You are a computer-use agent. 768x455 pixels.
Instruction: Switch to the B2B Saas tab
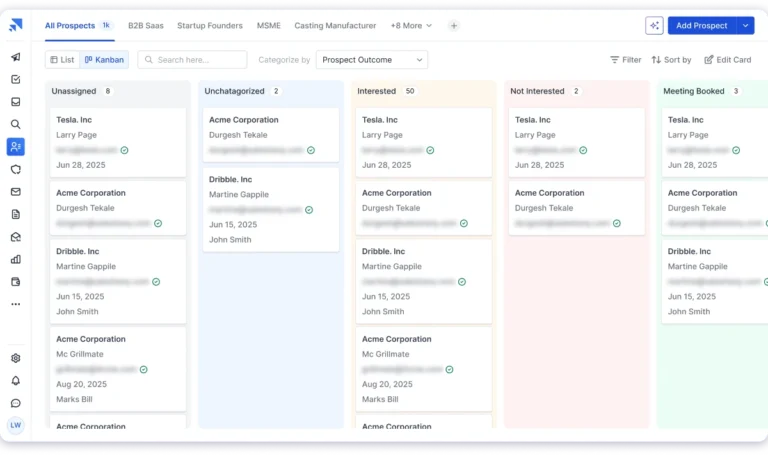point(146,25)
